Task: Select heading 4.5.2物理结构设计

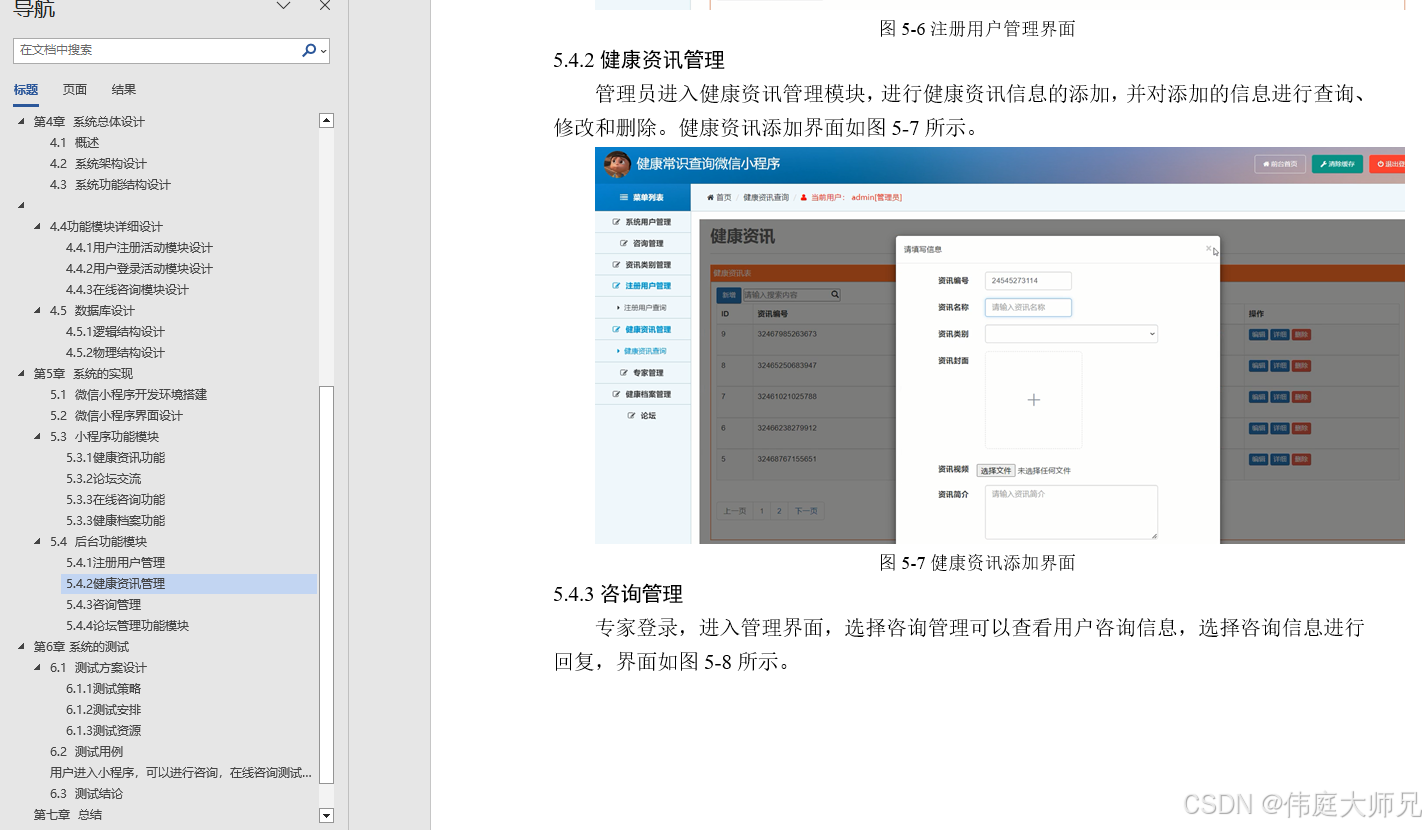Action: tap(115, 353)
